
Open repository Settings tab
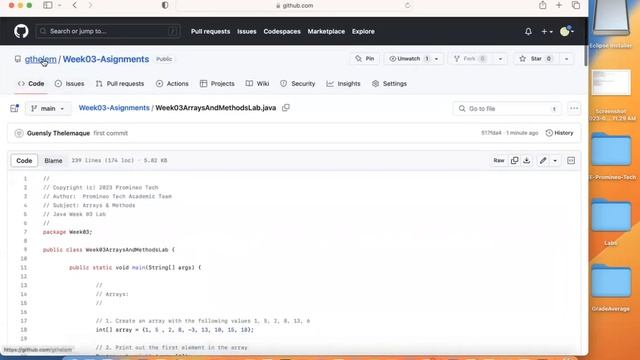click(389, 84)
